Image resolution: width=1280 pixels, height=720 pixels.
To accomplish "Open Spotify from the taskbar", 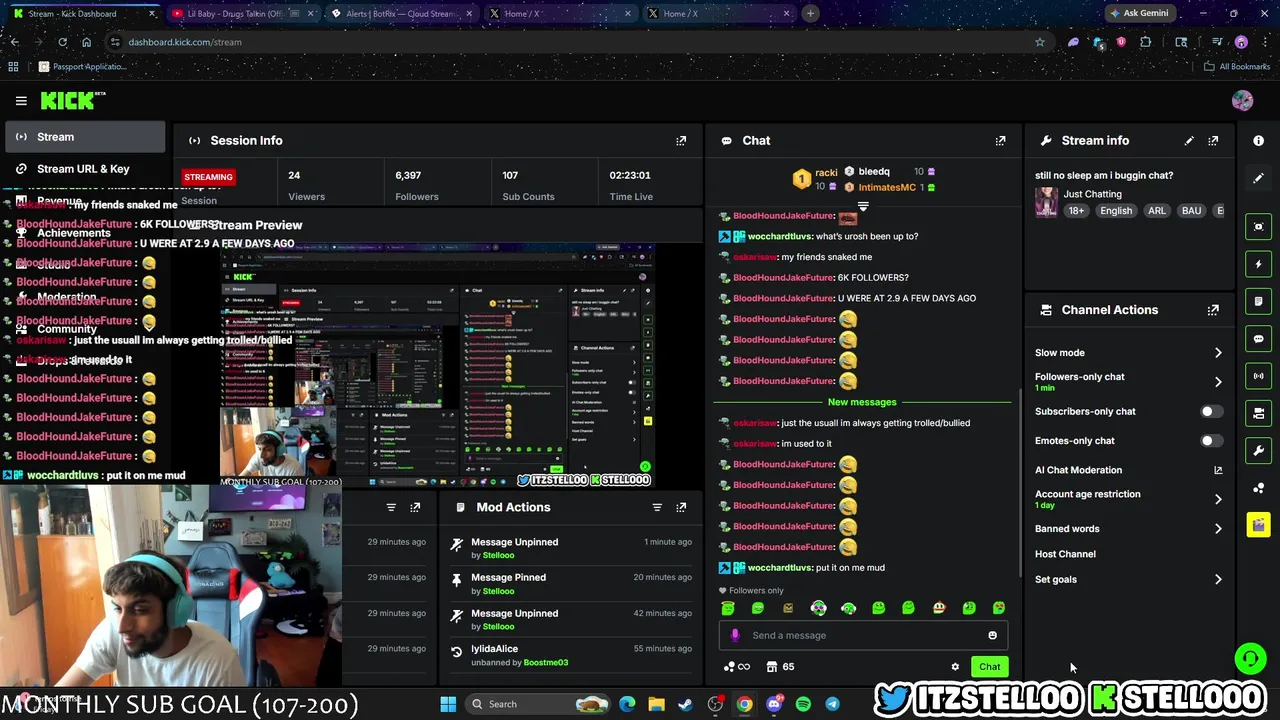I will pos(803,704).
